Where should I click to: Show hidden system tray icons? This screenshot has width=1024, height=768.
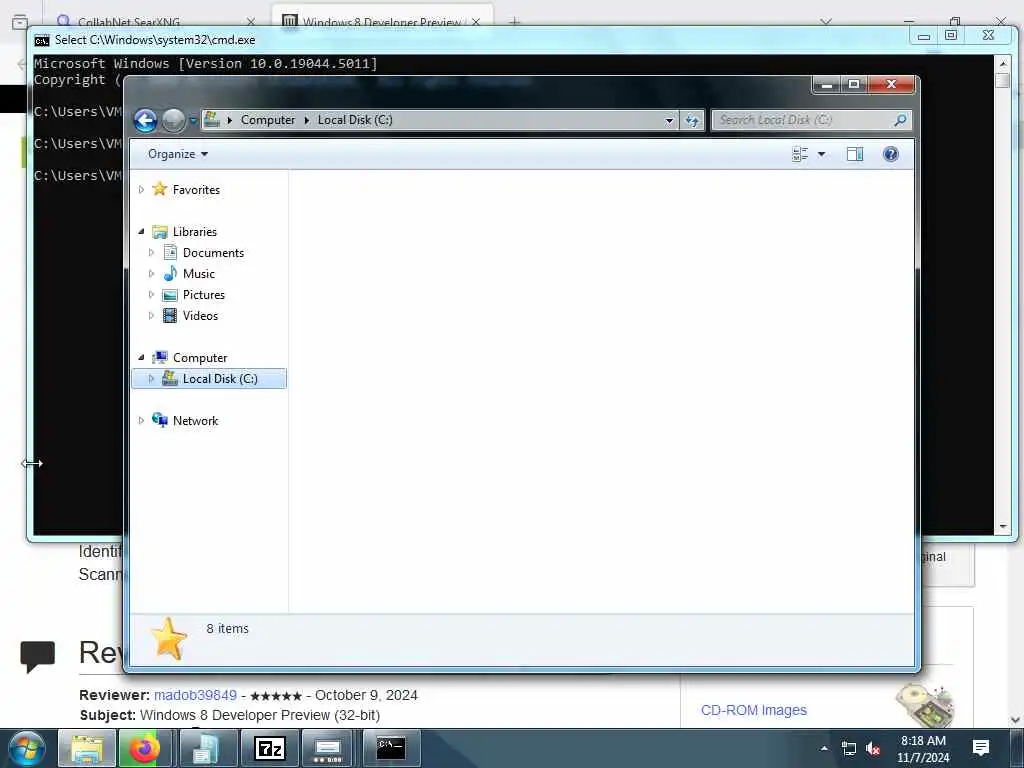(824, 748)
